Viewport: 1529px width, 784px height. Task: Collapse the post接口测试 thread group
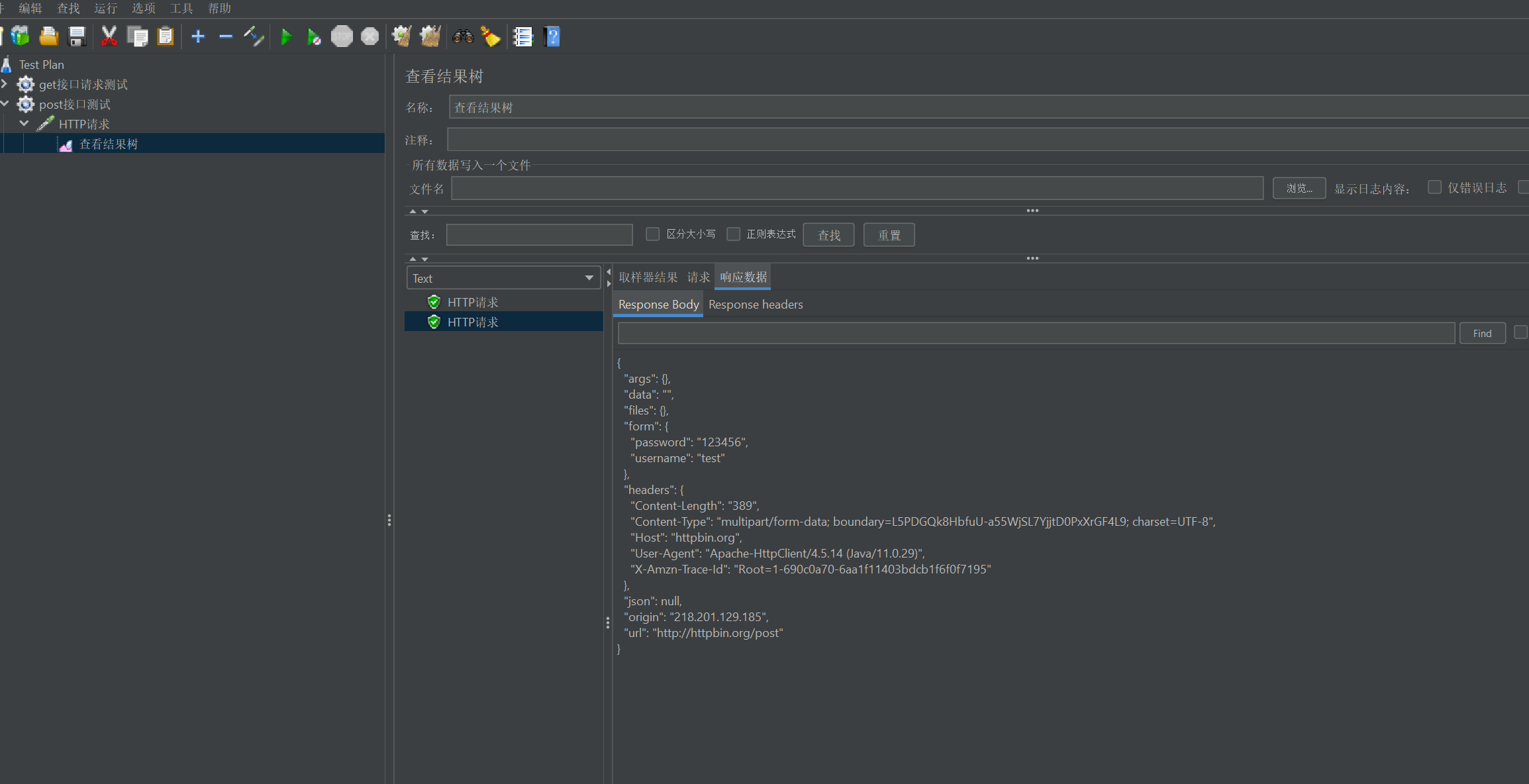click(5, 104)
